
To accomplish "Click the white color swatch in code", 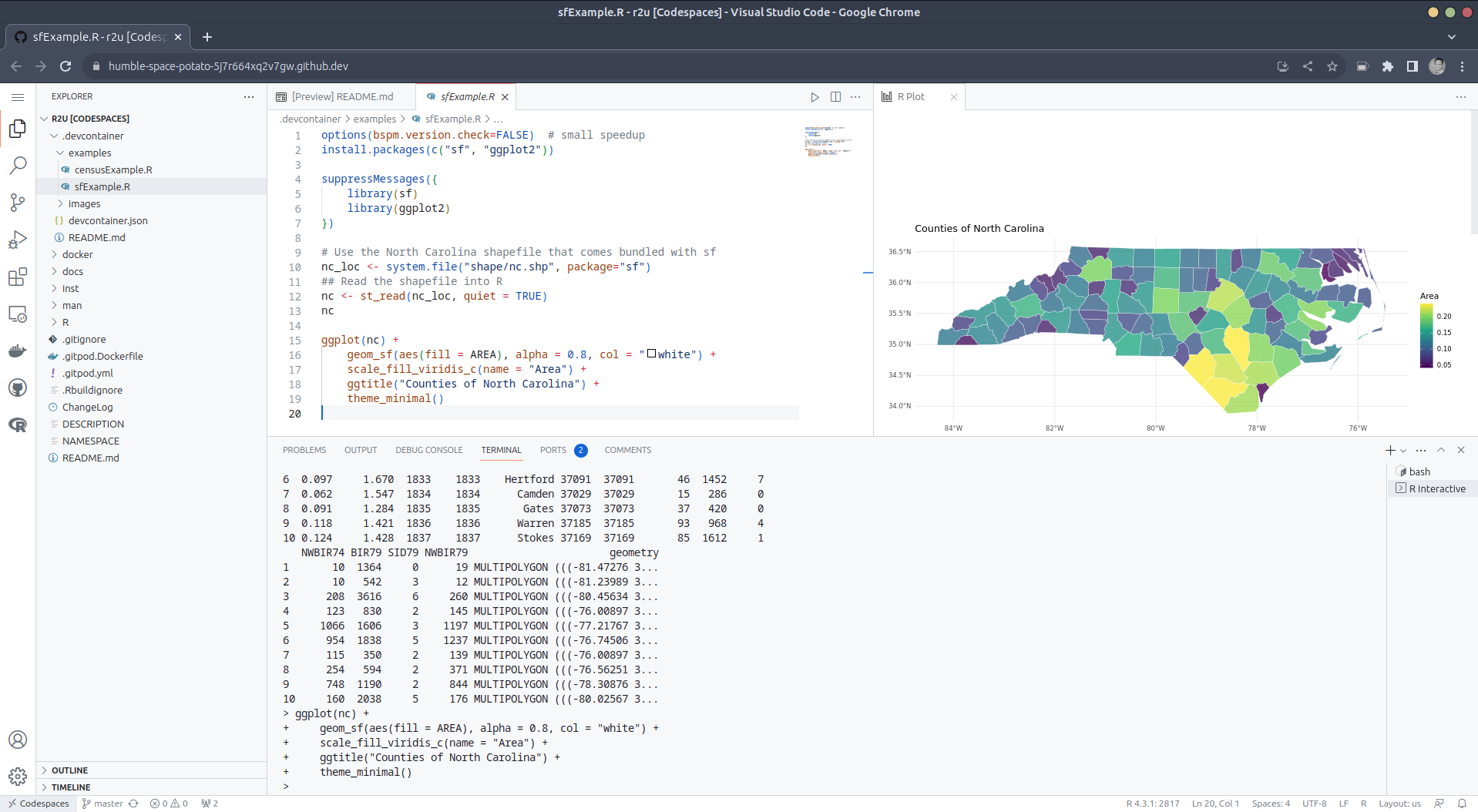I will (651, 354).
